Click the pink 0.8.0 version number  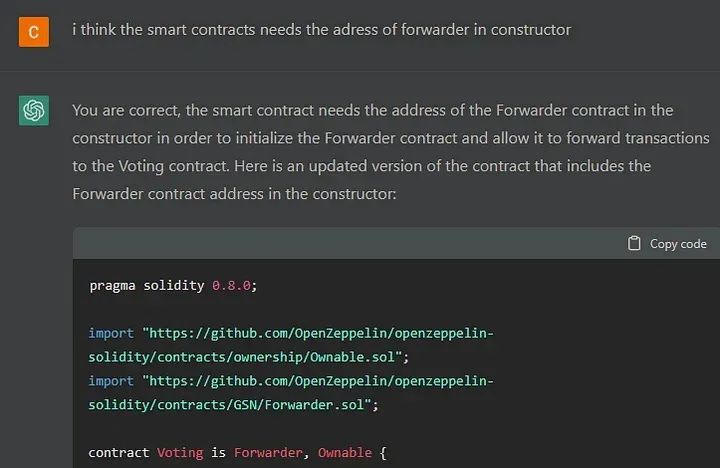click(231, 286)
